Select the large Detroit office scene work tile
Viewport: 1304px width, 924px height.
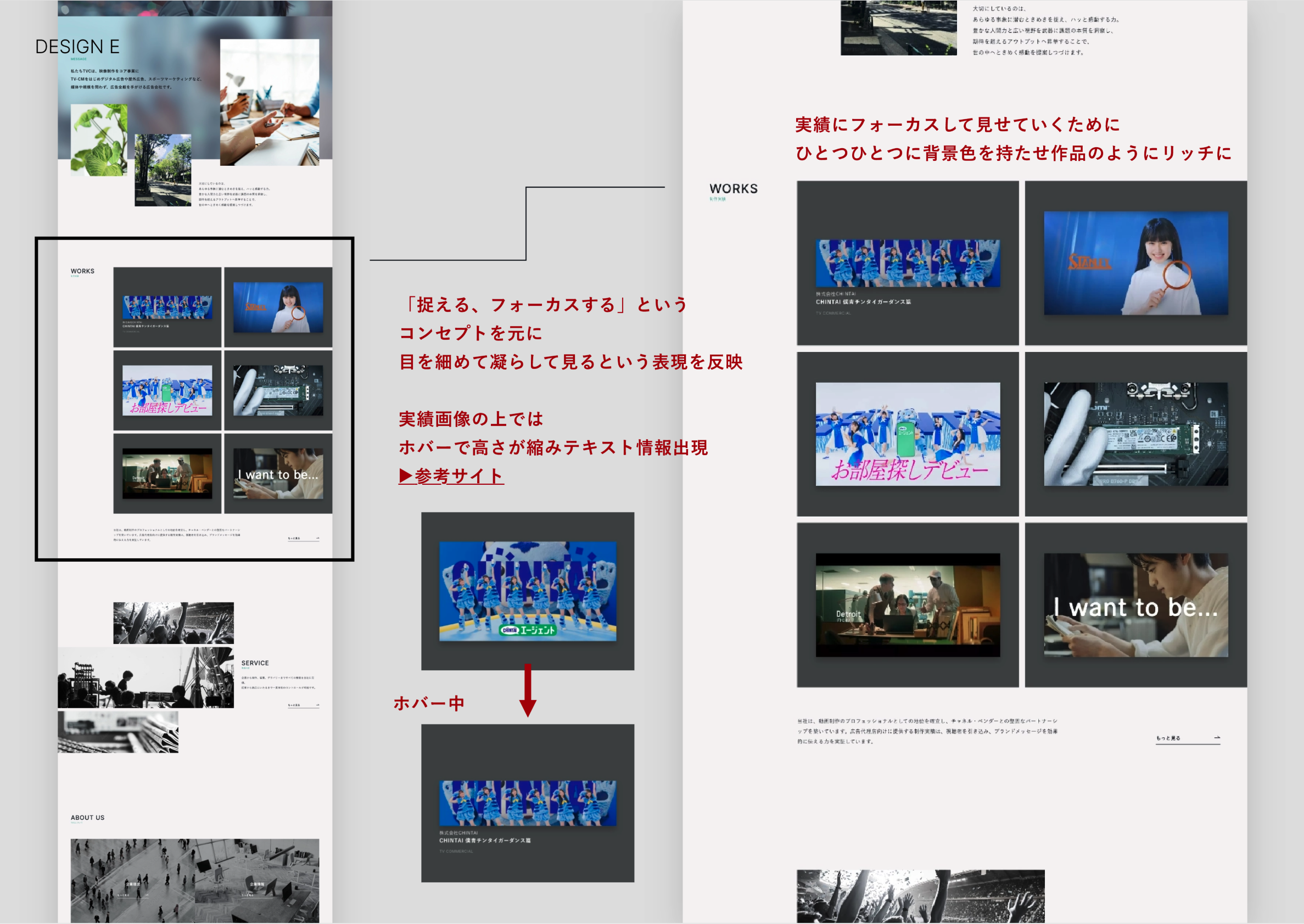(x=908, y=605)
